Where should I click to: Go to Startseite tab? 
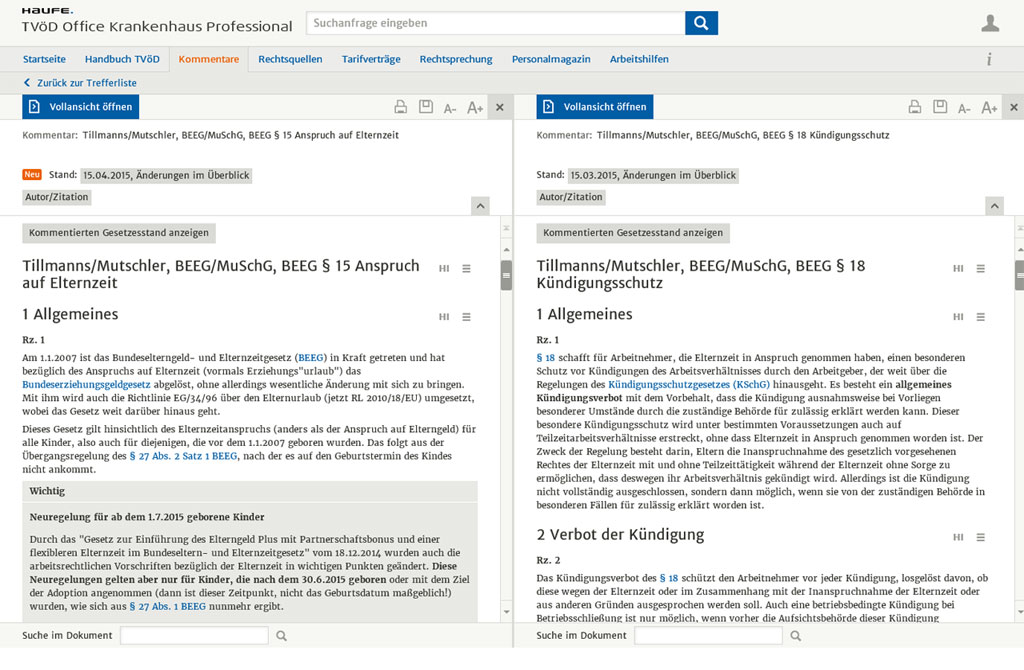pyautogui.click(x=44, y=59)
